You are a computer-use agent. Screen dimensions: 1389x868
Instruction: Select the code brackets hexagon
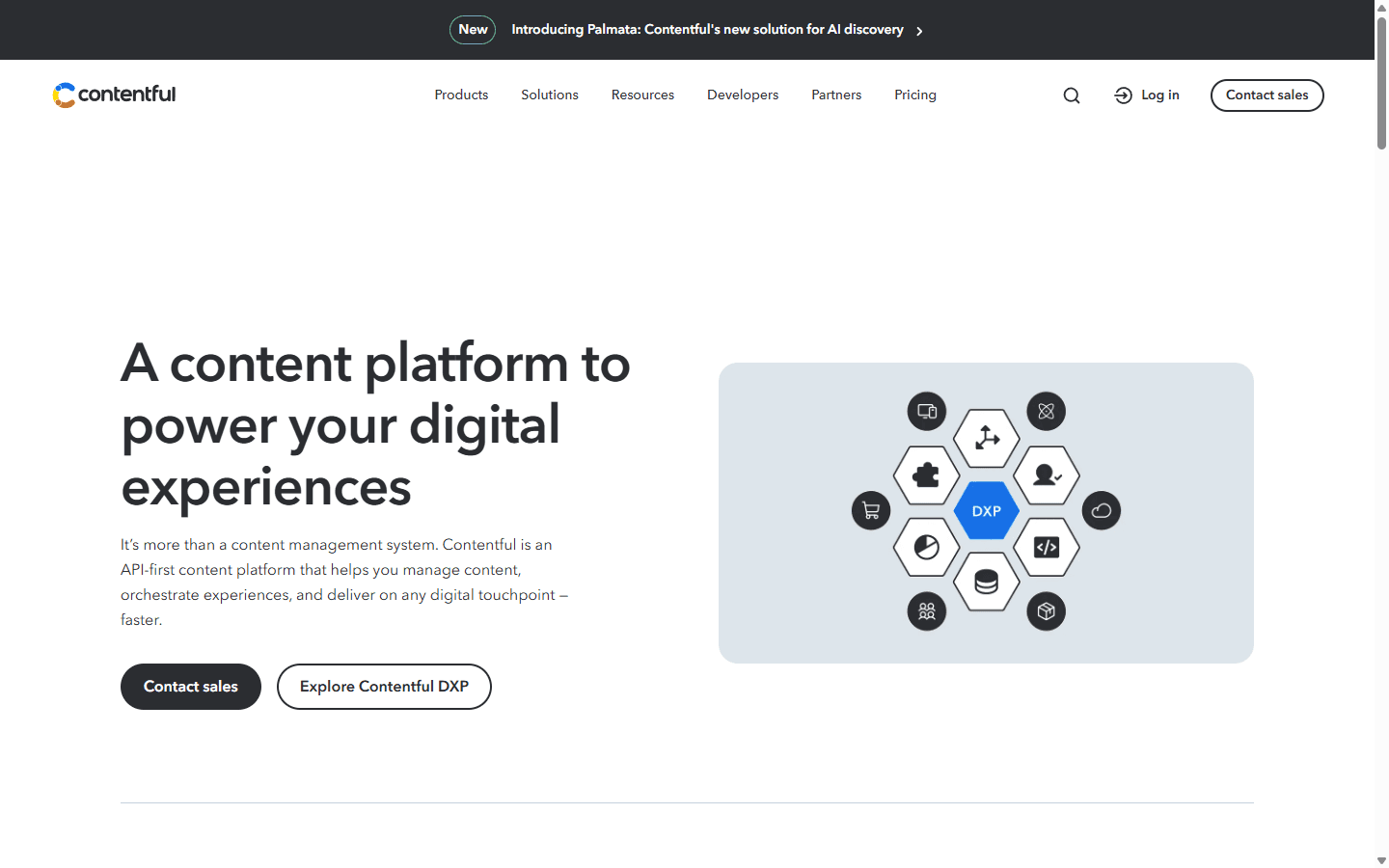click(1047, 548)
